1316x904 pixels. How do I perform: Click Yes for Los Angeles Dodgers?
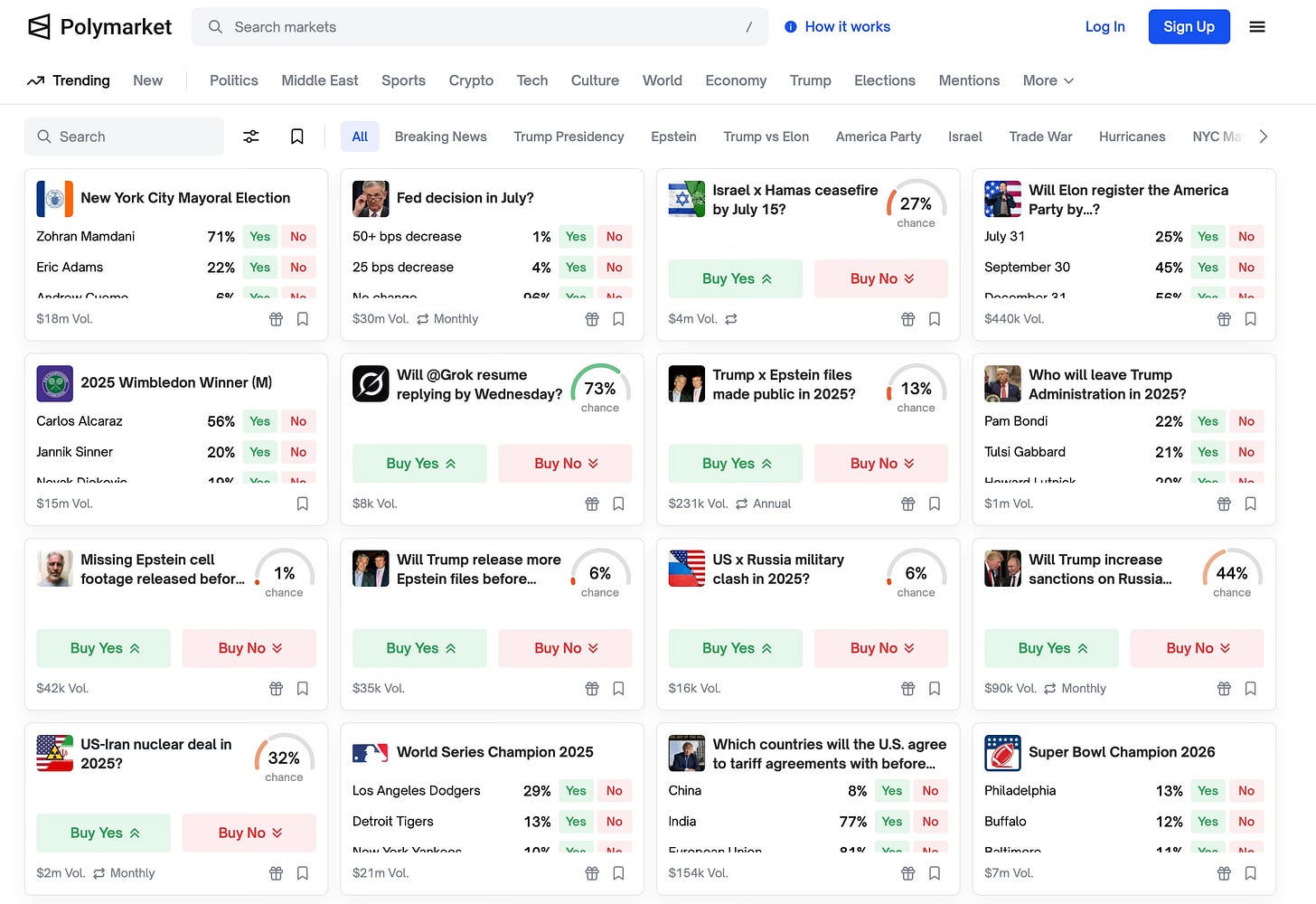[x=576, y=791]
